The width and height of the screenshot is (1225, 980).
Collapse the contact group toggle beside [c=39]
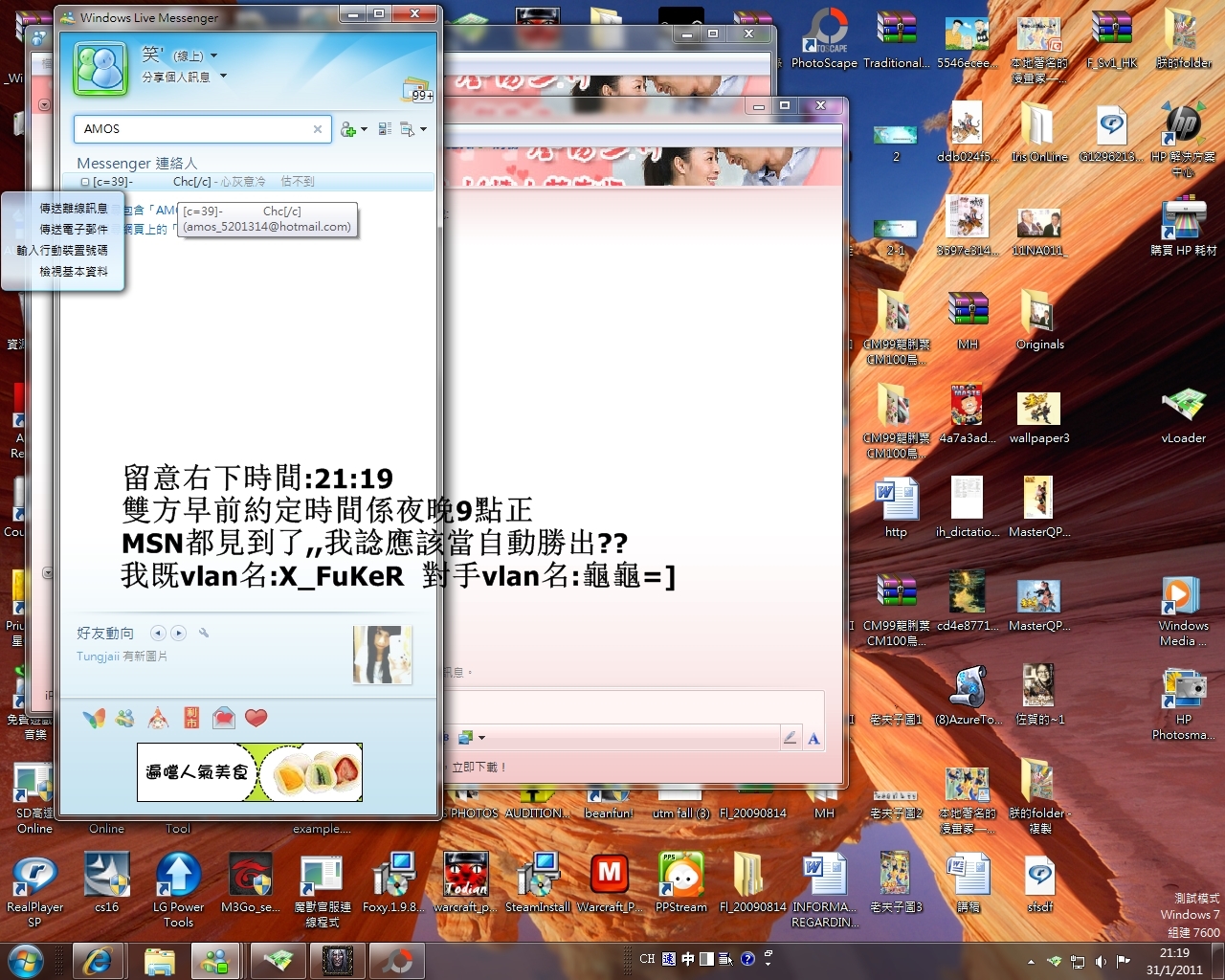pyautogui.click(x=84, y=182)
